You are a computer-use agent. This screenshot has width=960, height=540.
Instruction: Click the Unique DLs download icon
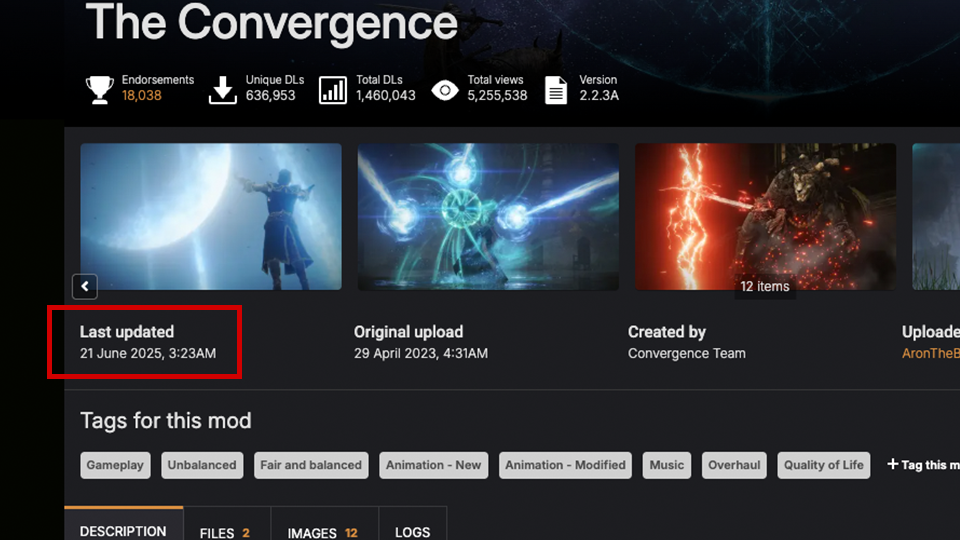pos(222,91)
